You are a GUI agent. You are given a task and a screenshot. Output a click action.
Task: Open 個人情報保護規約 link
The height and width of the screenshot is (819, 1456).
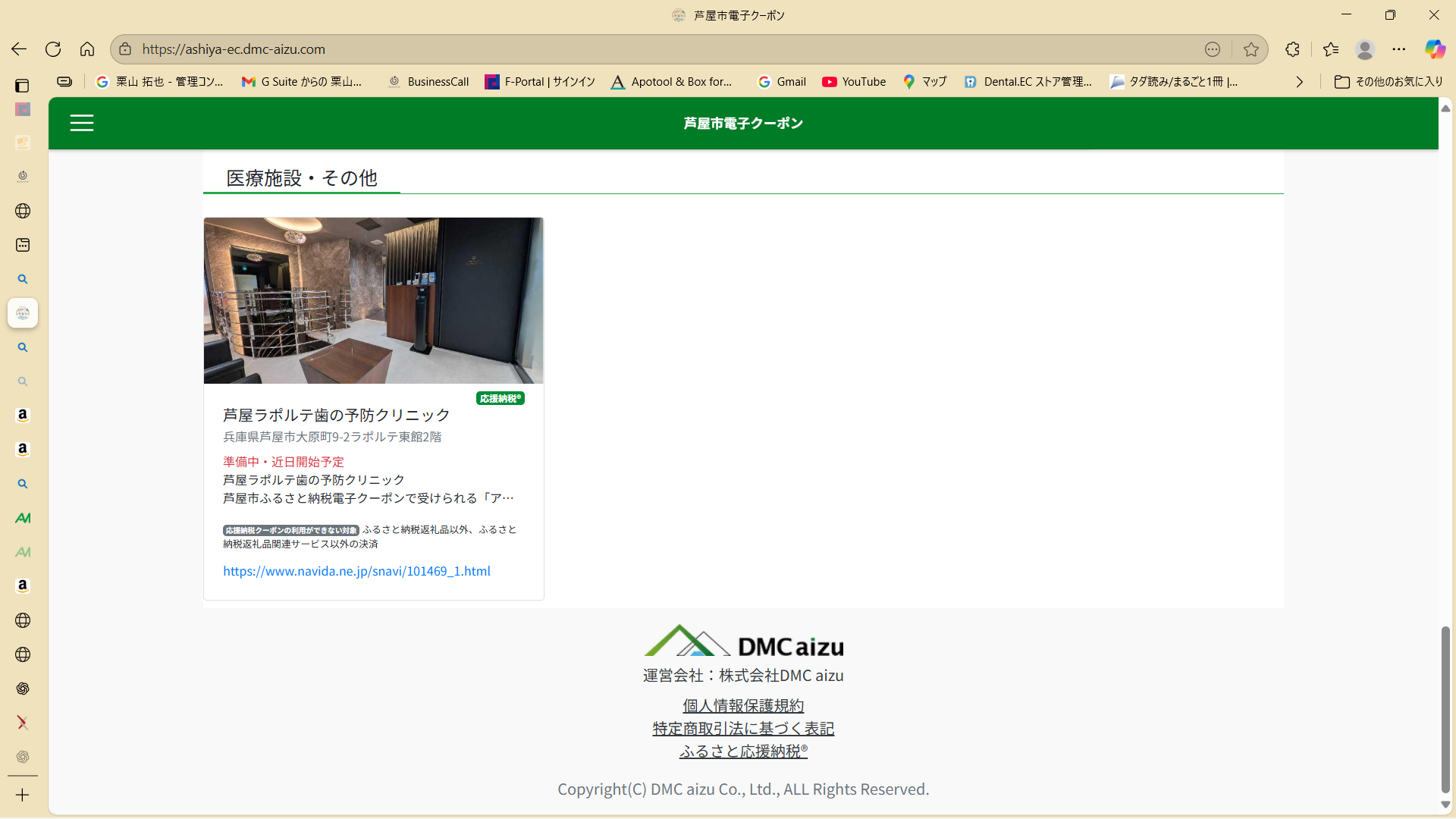click(743, 705)
